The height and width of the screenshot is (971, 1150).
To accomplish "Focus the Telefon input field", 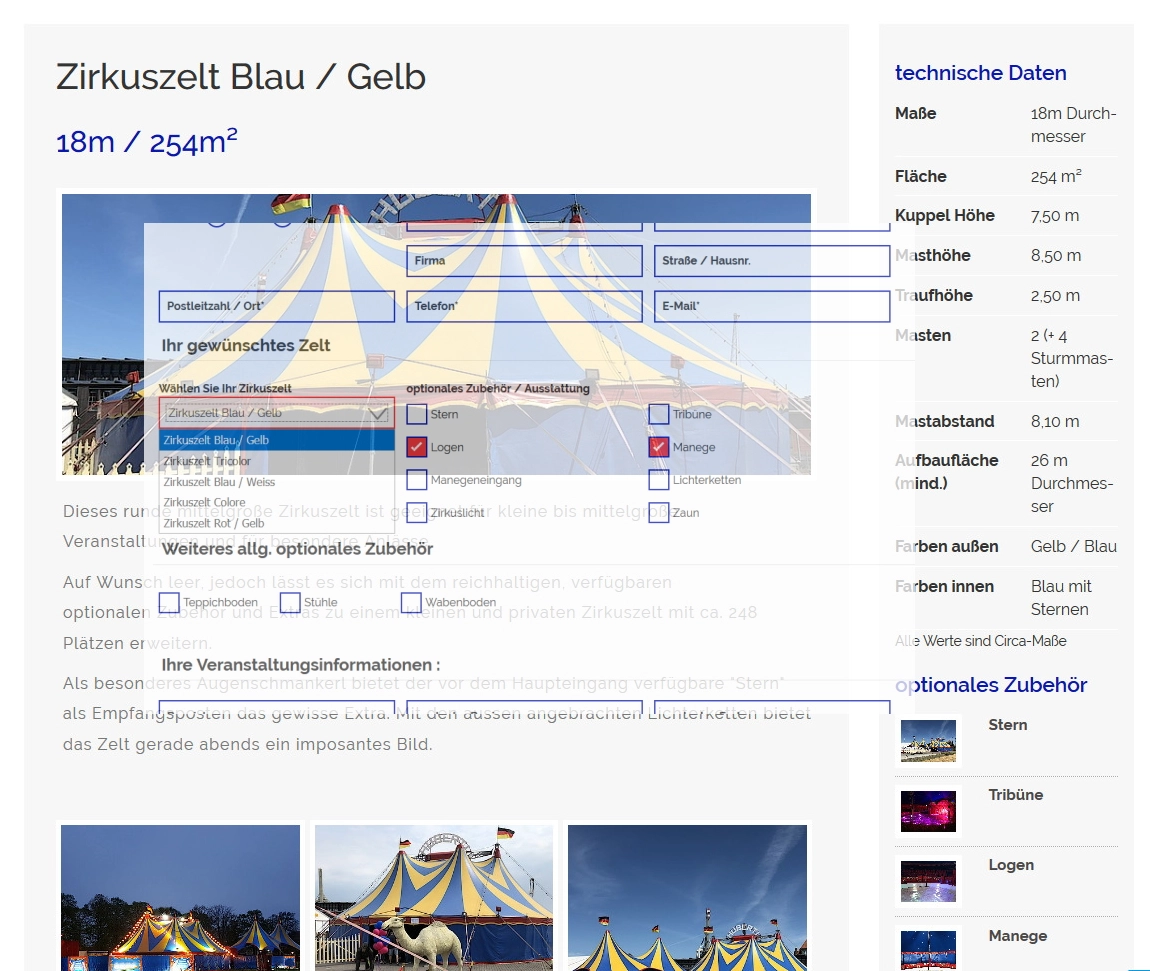I will (x=524, y=306).
